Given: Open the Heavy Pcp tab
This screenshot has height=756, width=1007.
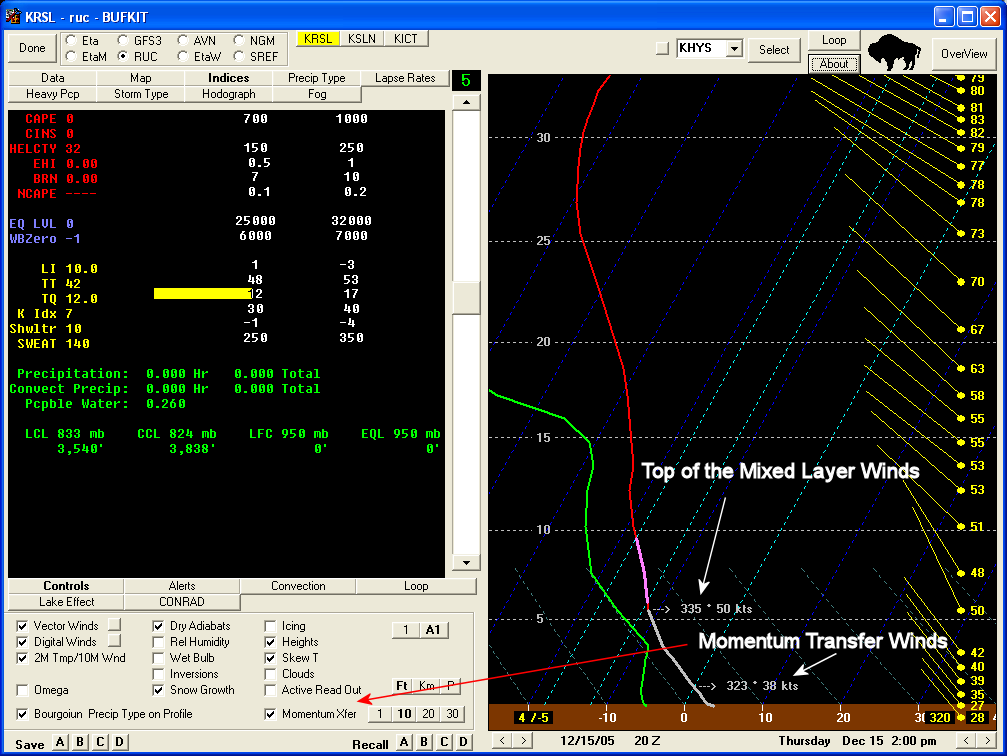Looking at the screenshot, I should (x=53, y=94).
